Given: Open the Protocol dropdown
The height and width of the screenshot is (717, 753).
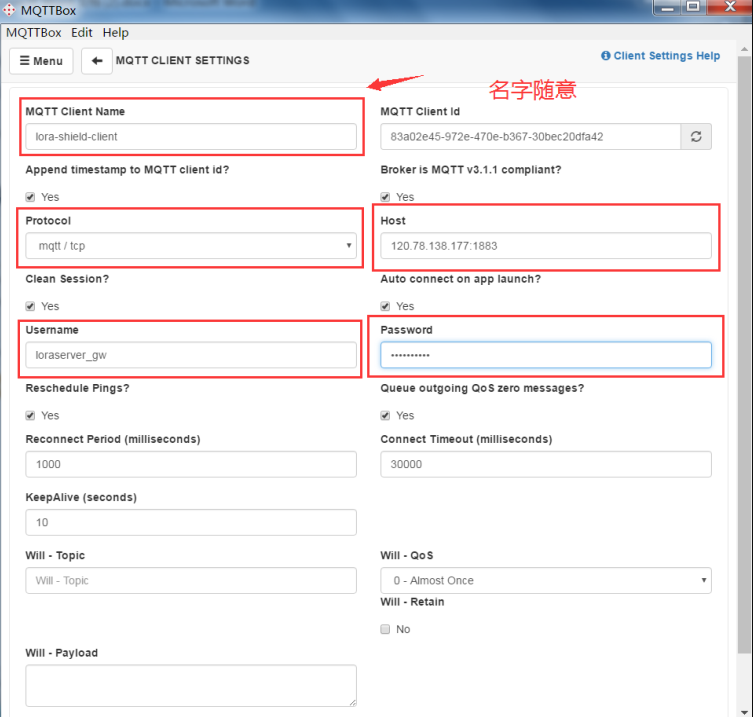Looking at the screenshot, I should pyautogui.click(x=191, y=246).
